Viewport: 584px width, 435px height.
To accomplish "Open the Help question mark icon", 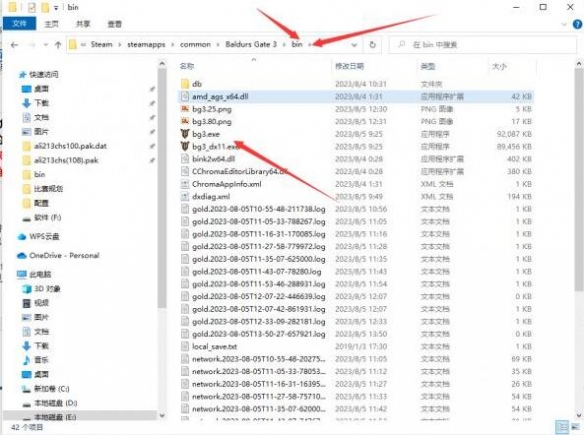I will point(577,24).
